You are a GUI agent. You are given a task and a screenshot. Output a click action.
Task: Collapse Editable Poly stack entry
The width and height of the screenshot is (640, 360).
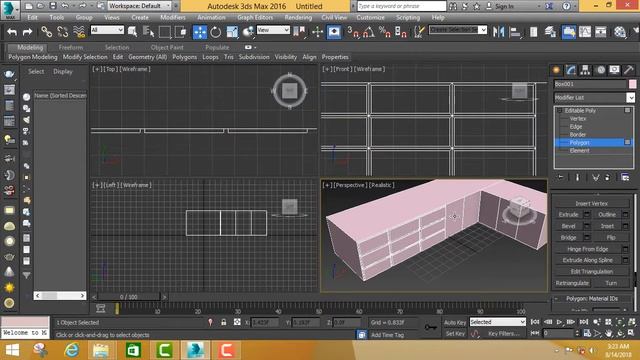point(560,111)
